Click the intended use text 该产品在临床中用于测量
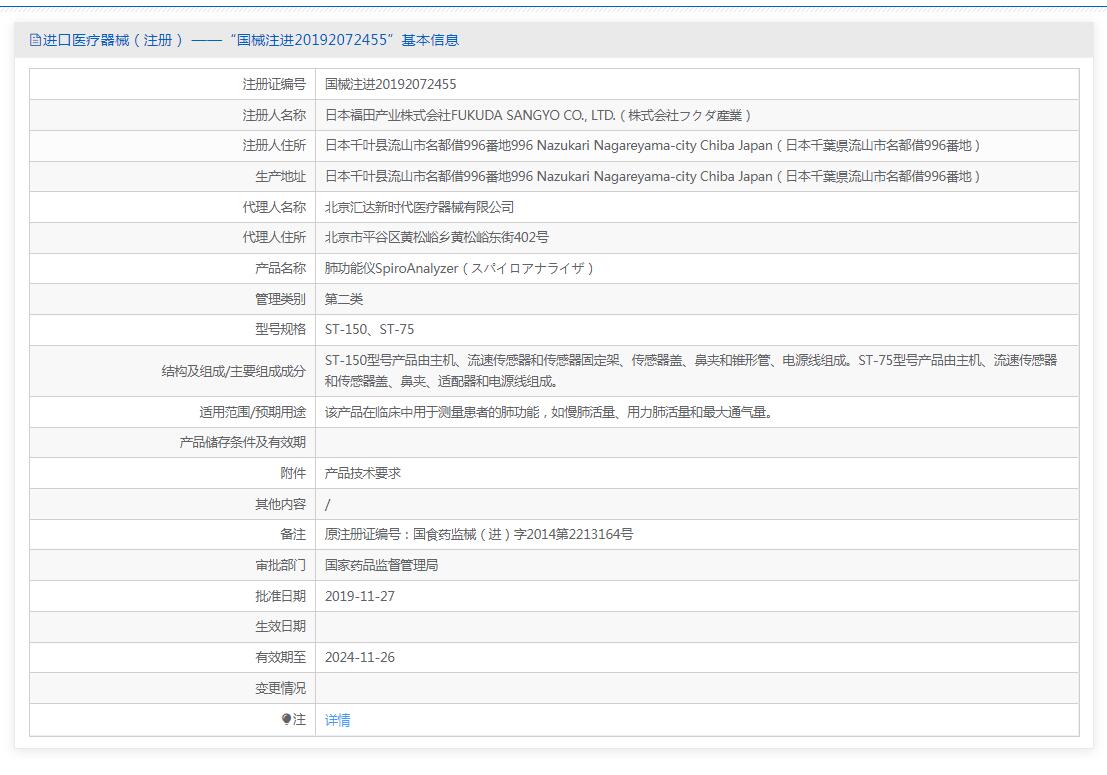The height and width of the screenshot is (775, 1107). (549, 412)
